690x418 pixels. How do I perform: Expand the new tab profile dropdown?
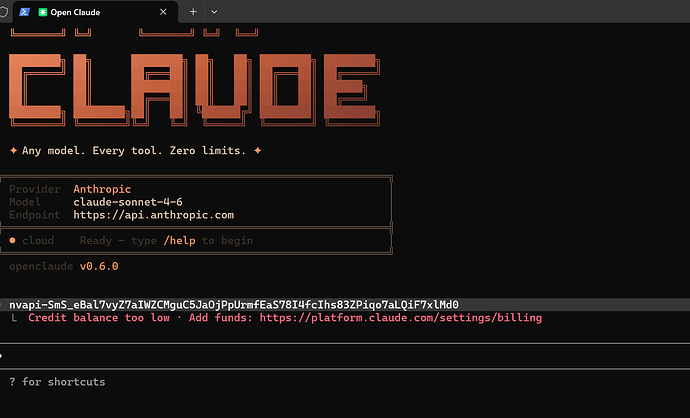214,12
